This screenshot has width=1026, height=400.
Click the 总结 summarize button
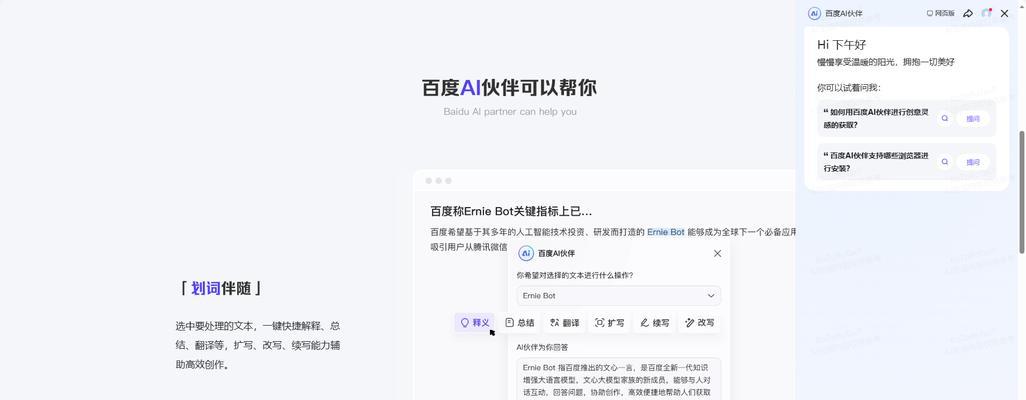pos(520,323)
